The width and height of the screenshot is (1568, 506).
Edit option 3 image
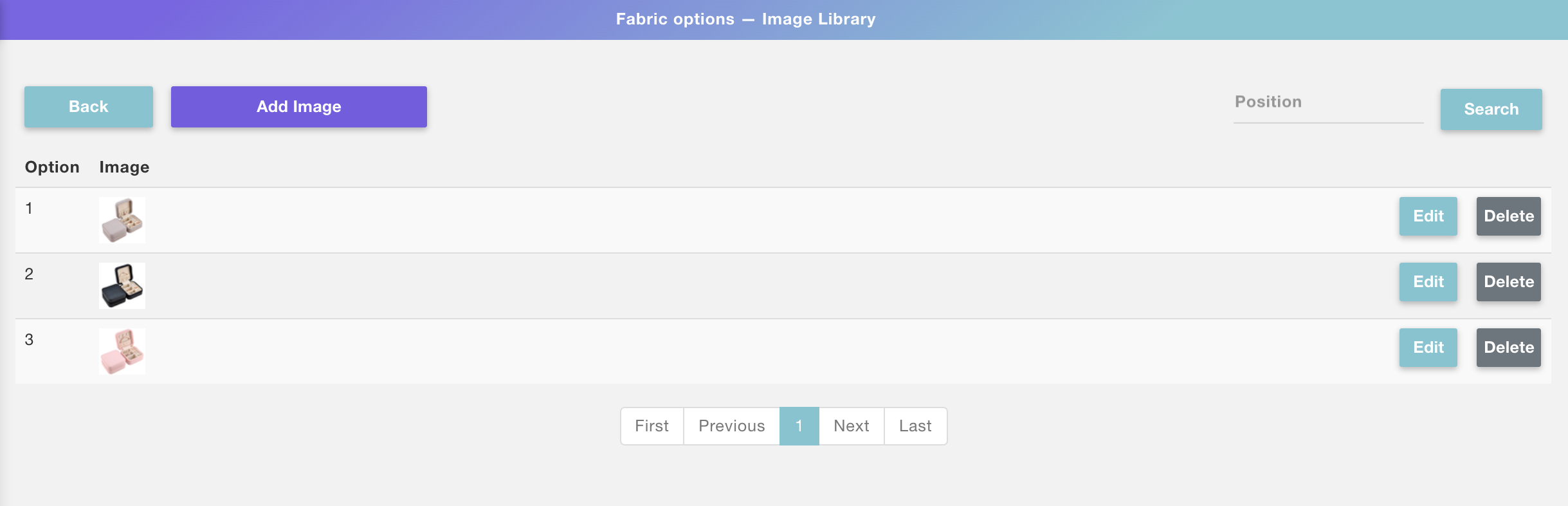tap(1428, 348)
